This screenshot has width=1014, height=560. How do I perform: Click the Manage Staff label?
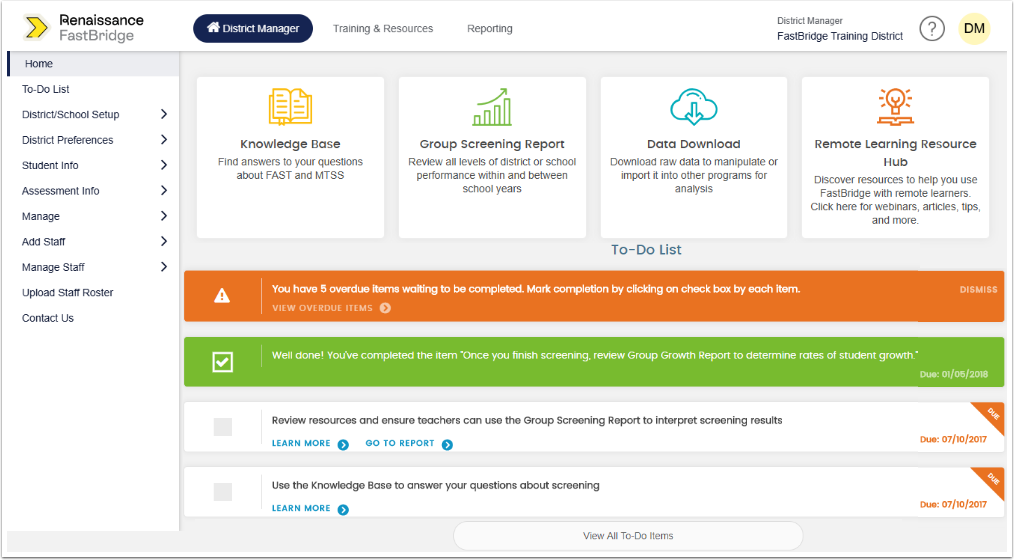53,267
